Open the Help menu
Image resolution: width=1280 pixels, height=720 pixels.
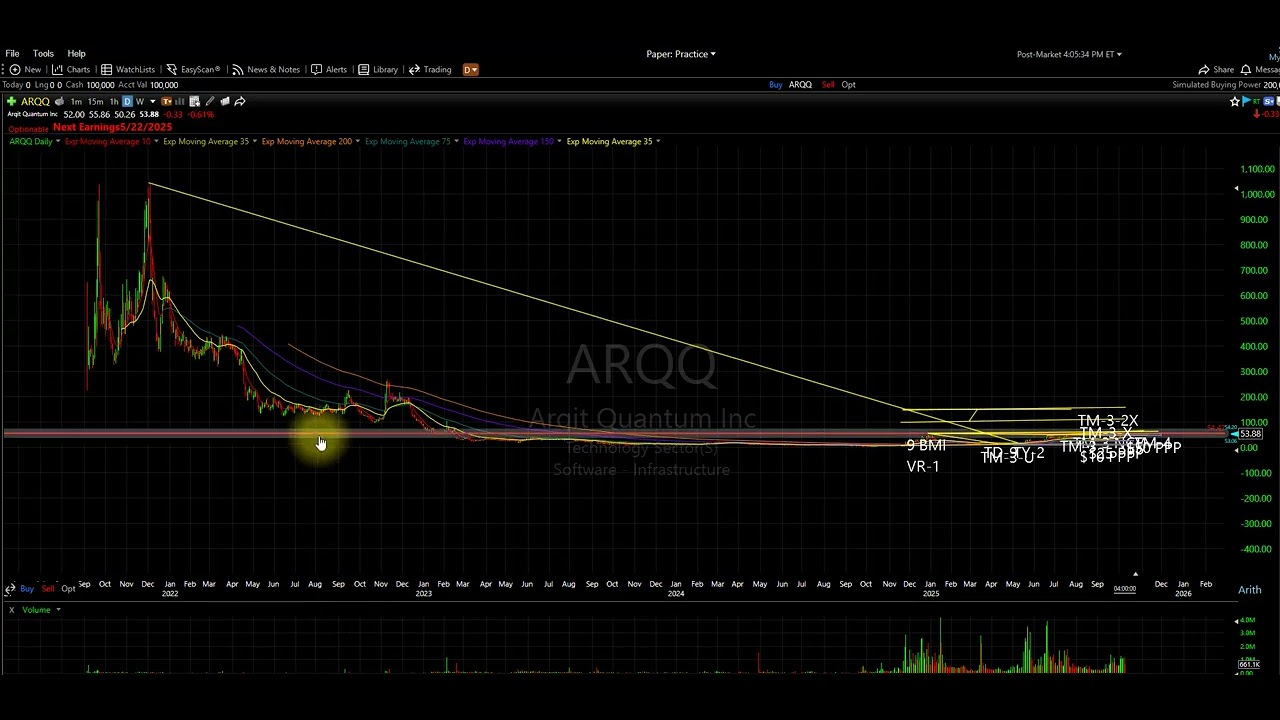point(76,54)
